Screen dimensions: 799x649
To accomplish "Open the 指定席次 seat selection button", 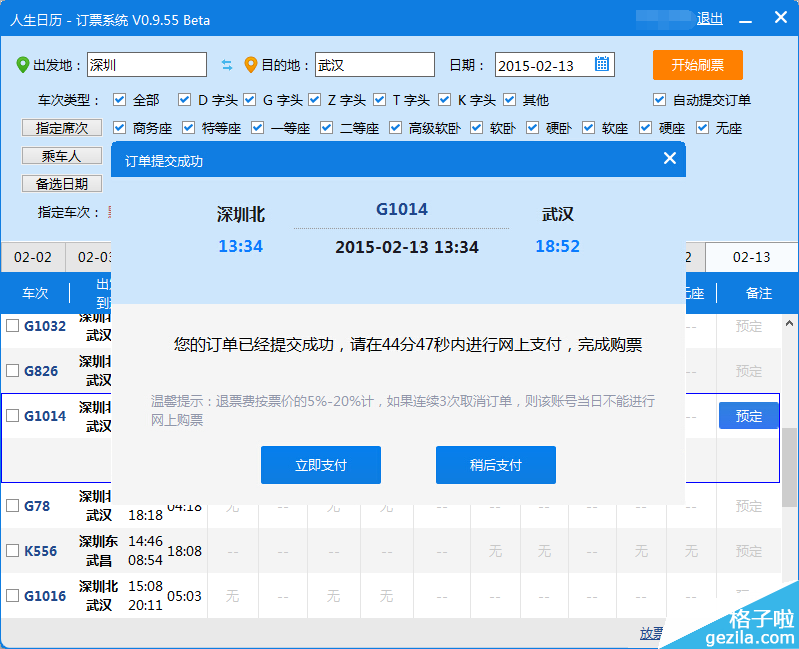I will pyautogui.click(x=62, y=128).
